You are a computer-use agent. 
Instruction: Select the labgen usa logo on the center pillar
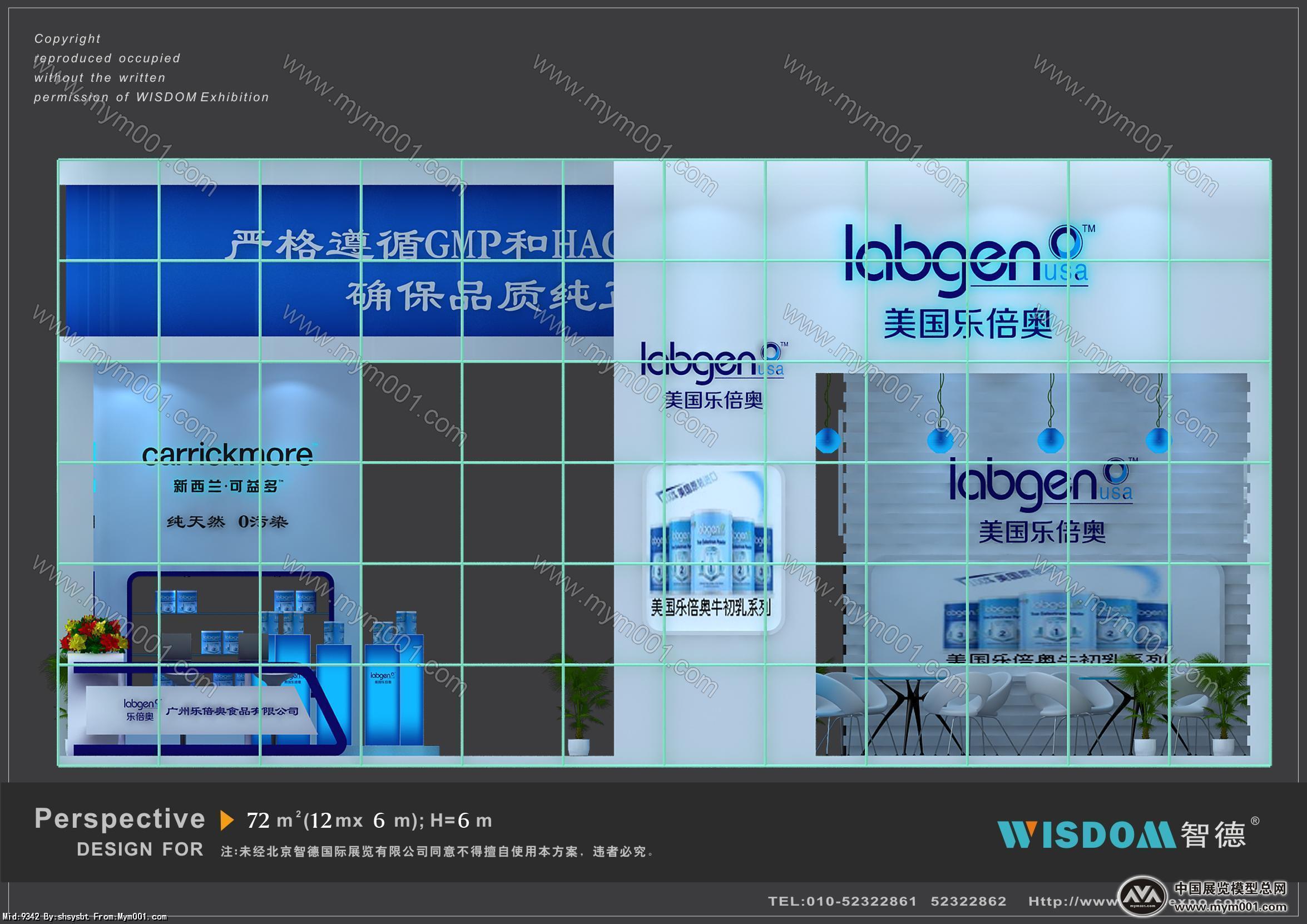[x=715, y=363]
